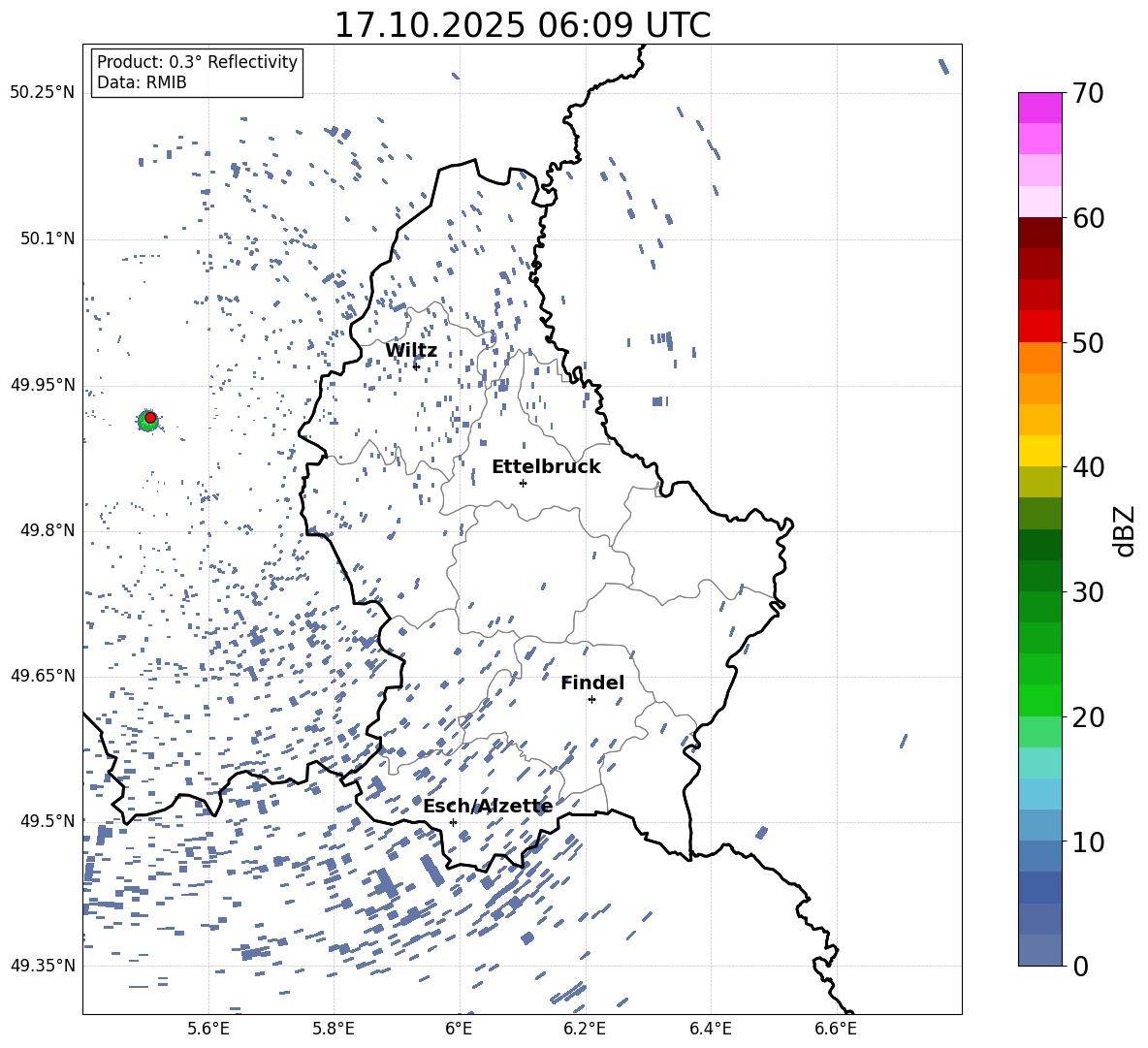Click the Ettelbruck city label
The height and width of the screenshot is (1048, 1148).
pyautogui.click(x=546, y=467)
